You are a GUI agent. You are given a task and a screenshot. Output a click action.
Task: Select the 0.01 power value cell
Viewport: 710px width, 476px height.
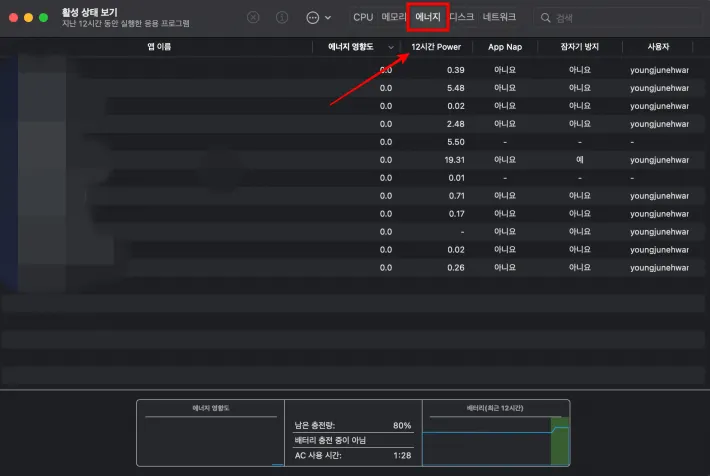(x=456, y=178)
